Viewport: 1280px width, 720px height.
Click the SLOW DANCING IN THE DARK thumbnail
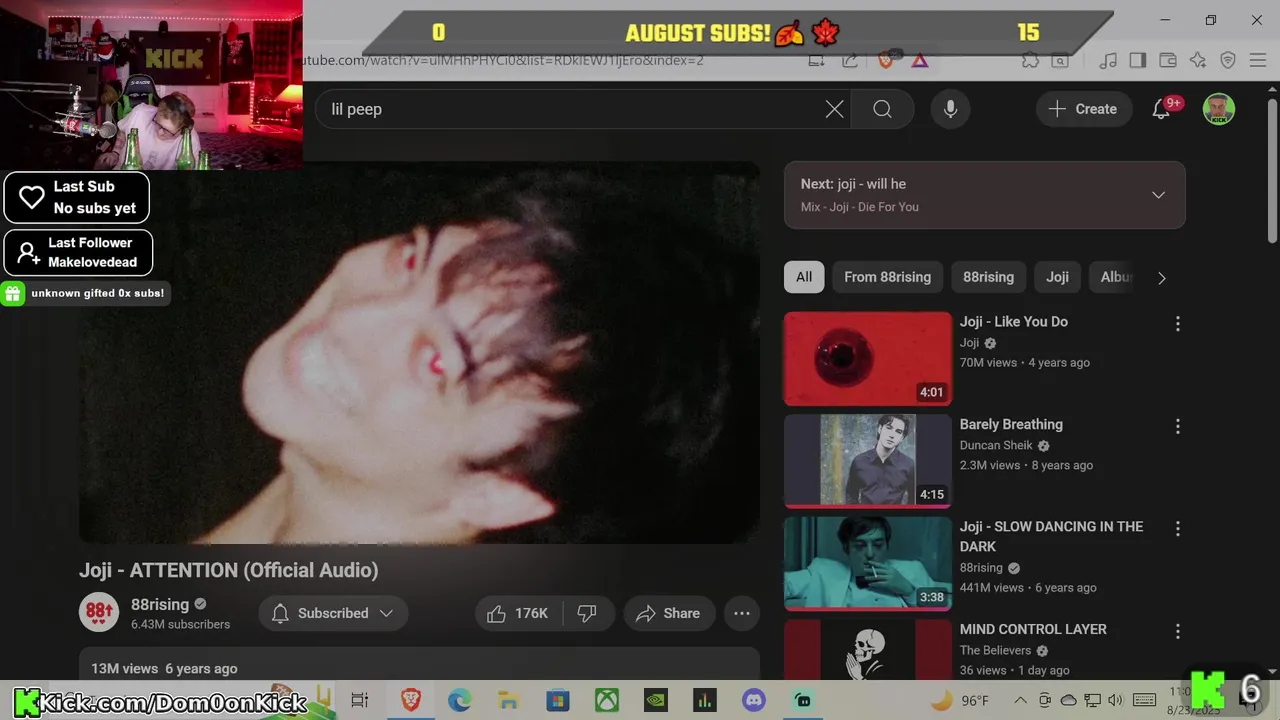pyautogui.click(x=868, y=563)
